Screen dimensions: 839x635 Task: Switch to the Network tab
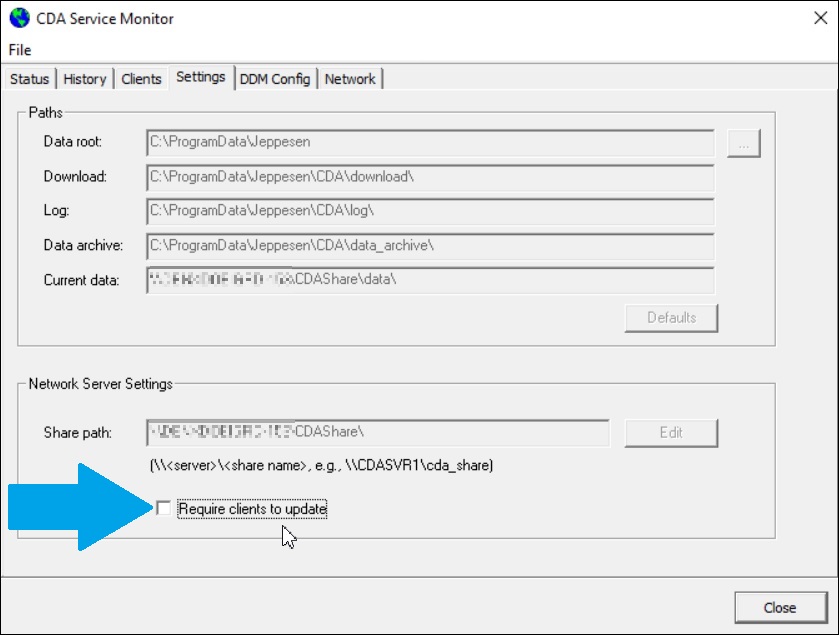tap(350, 79)
